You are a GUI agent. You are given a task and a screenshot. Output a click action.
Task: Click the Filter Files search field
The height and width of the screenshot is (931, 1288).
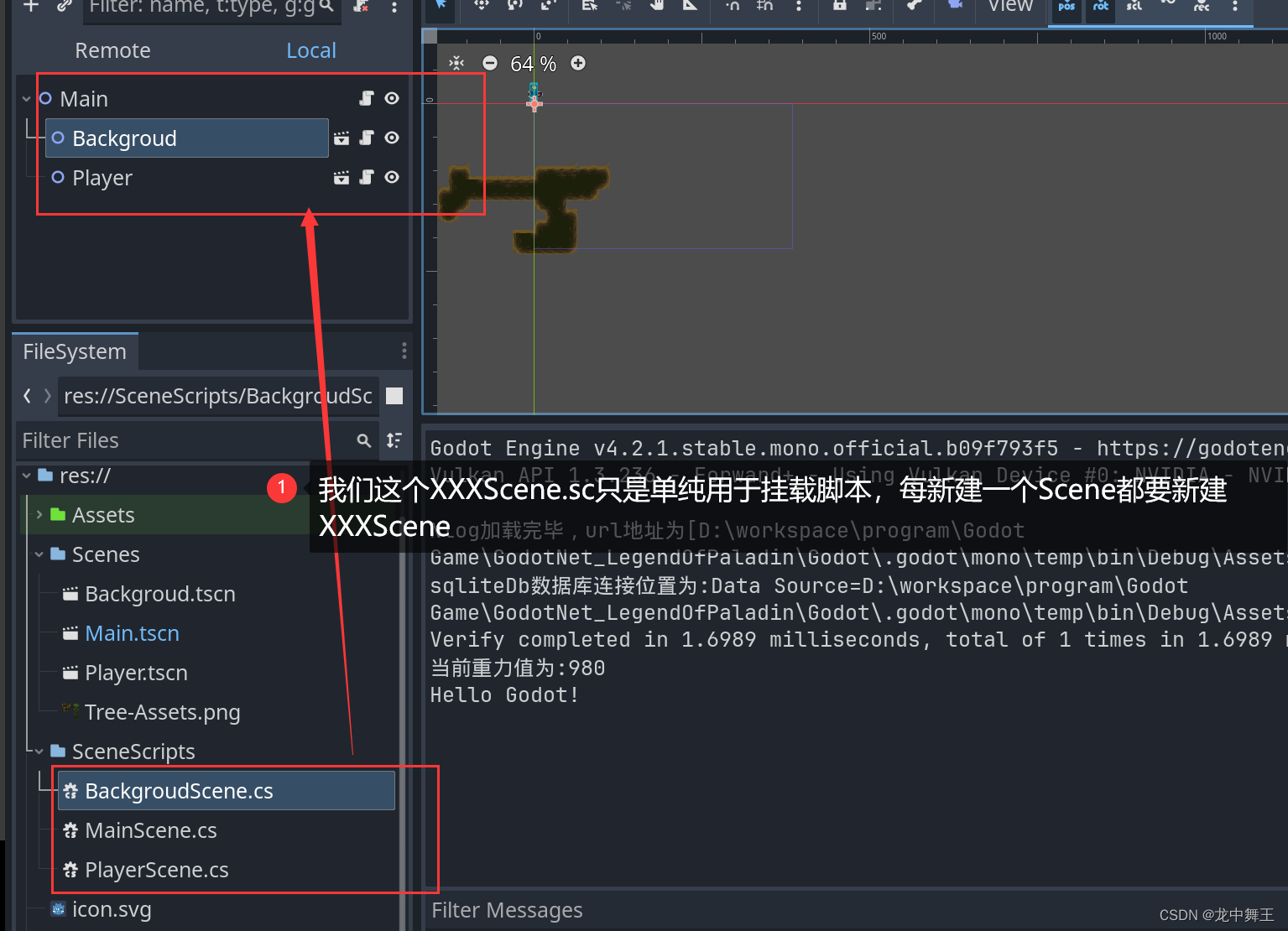pyautogui.click(x=196, y=440)
